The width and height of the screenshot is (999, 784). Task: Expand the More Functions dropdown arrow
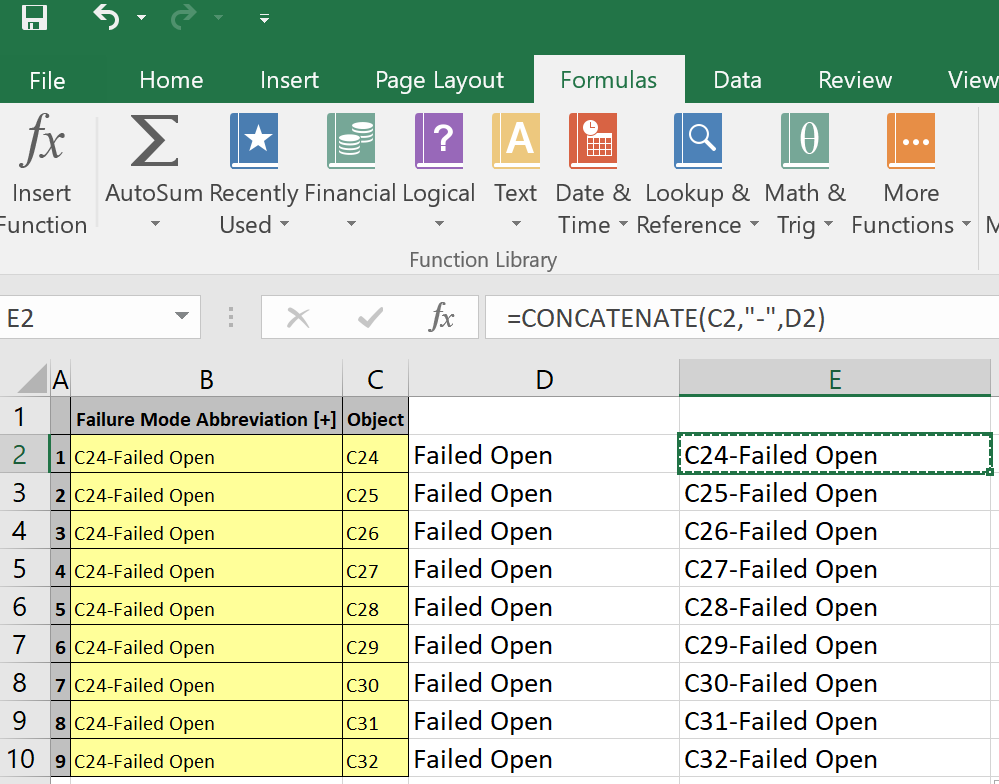(967, 224)
